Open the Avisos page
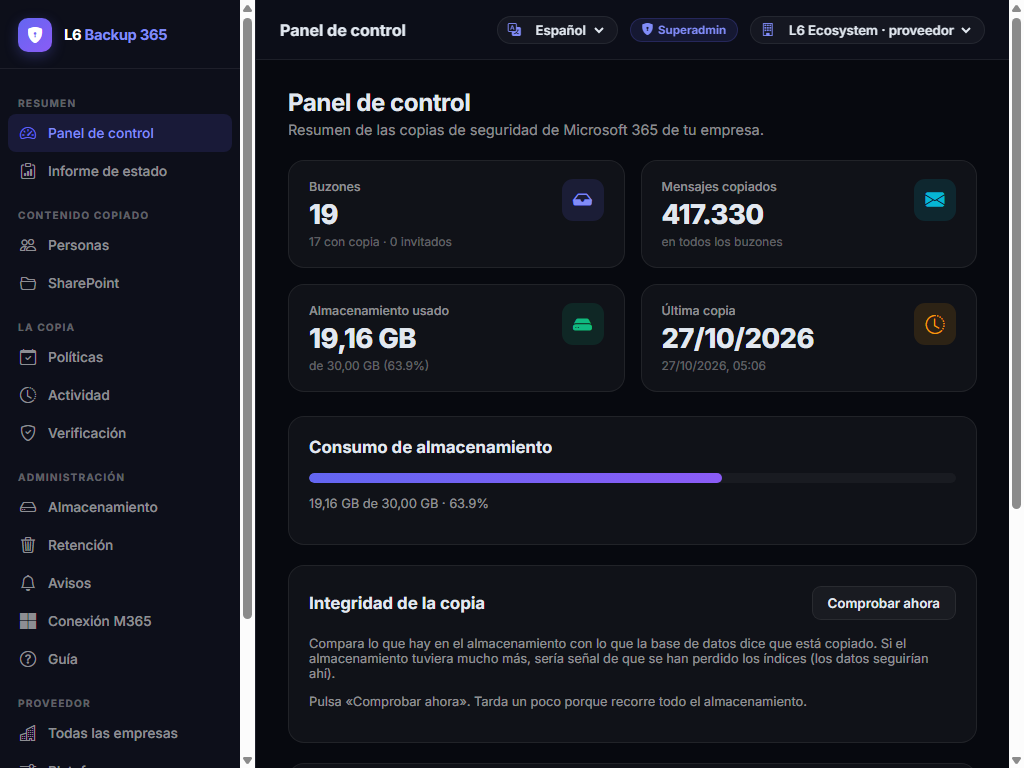Viewport: 1024px width, 768px height. pyautogui.click(x=120, y=583)
